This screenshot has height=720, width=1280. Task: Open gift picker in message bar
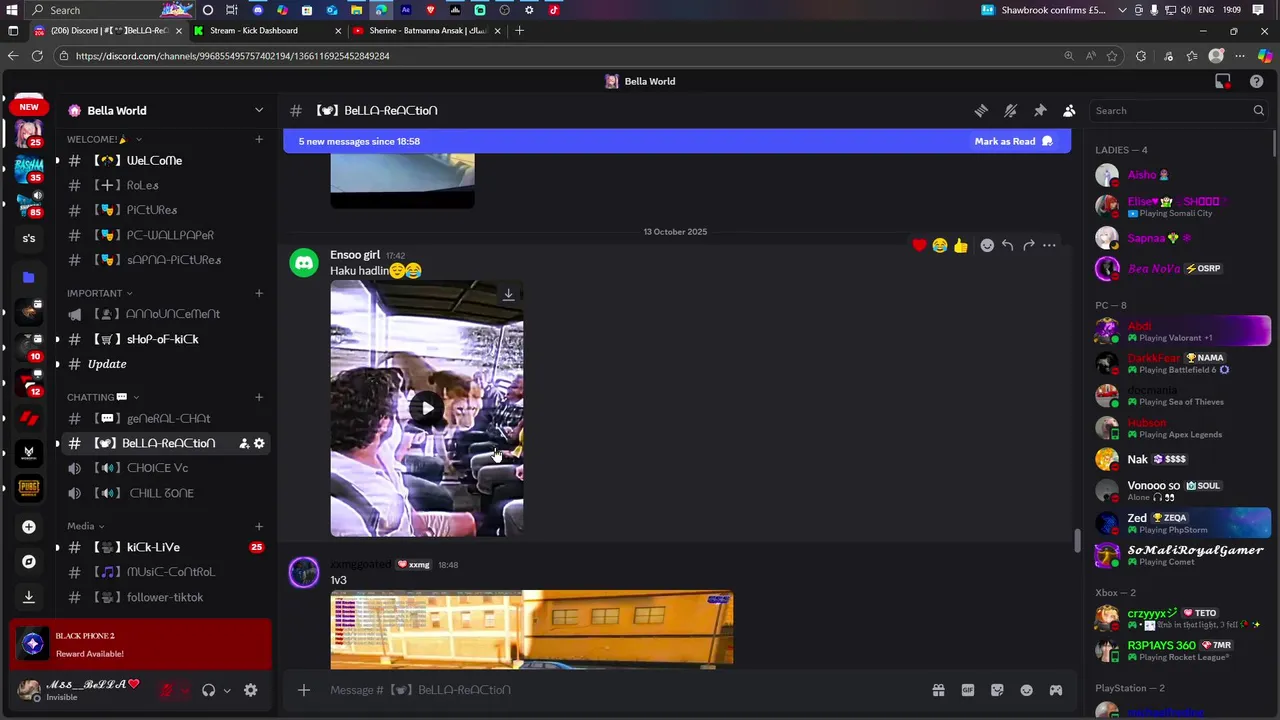click(x=938, y=690)
